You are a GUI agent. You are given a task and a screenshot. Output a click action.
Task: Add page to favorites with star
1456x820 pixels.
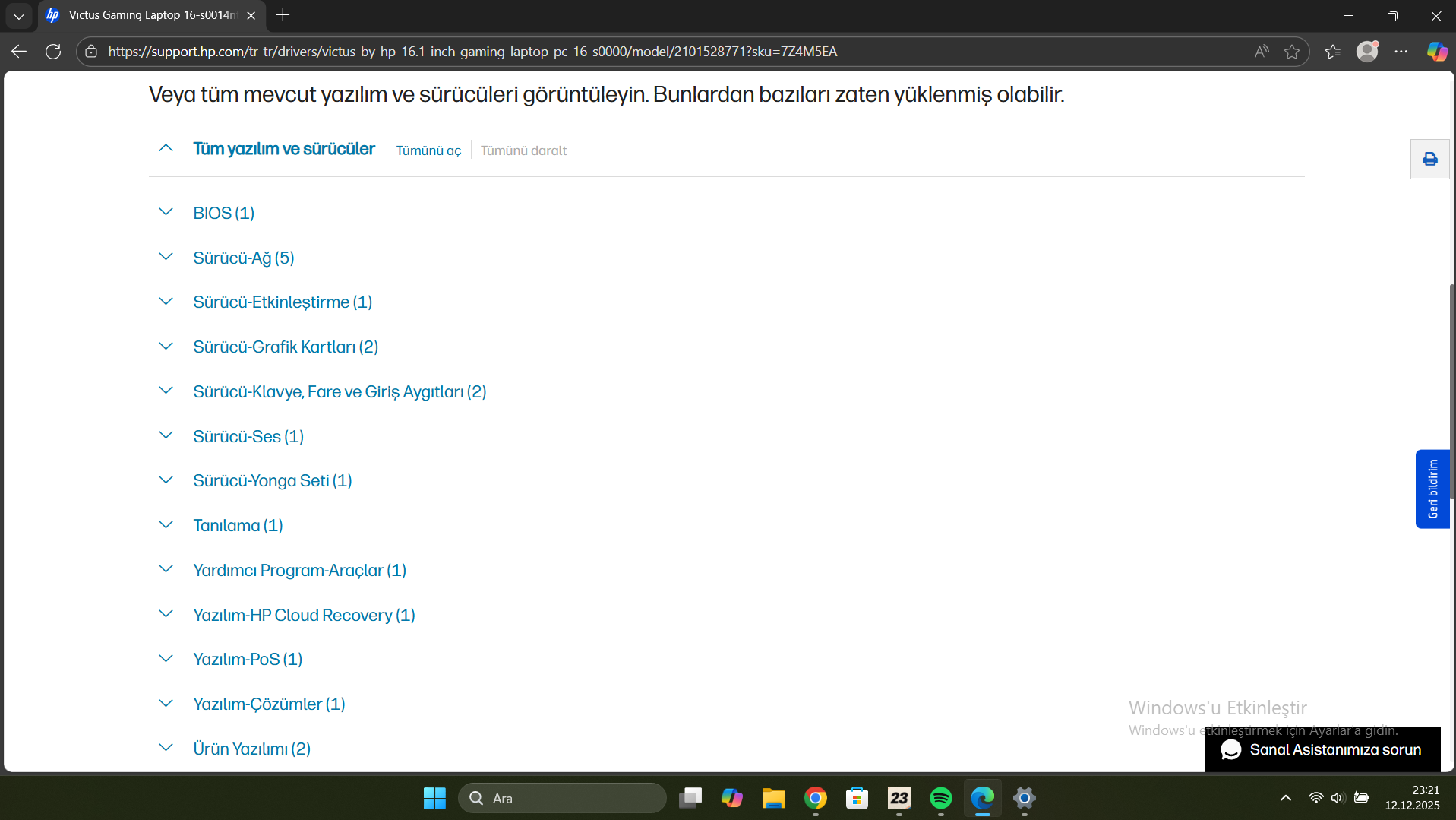(x=1292, y=52)
